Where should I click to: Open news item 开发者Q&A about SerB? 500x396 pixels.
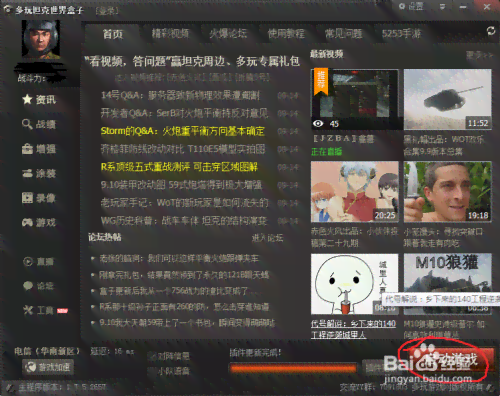(x=184, y=113)
